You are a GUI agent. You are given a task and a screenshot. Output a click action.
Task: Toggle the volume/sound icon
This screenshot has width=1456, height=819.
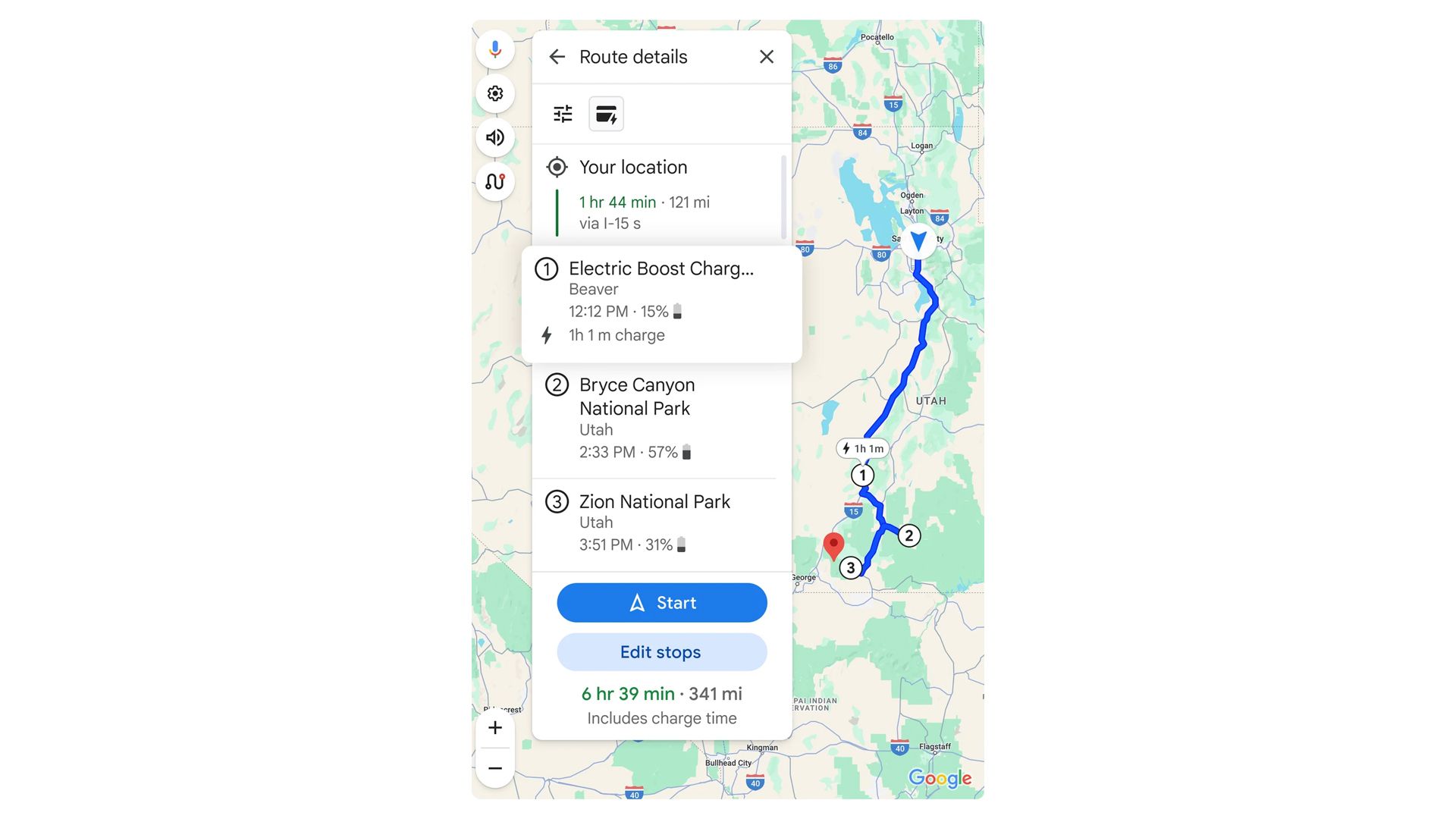(x=495, y=138)
